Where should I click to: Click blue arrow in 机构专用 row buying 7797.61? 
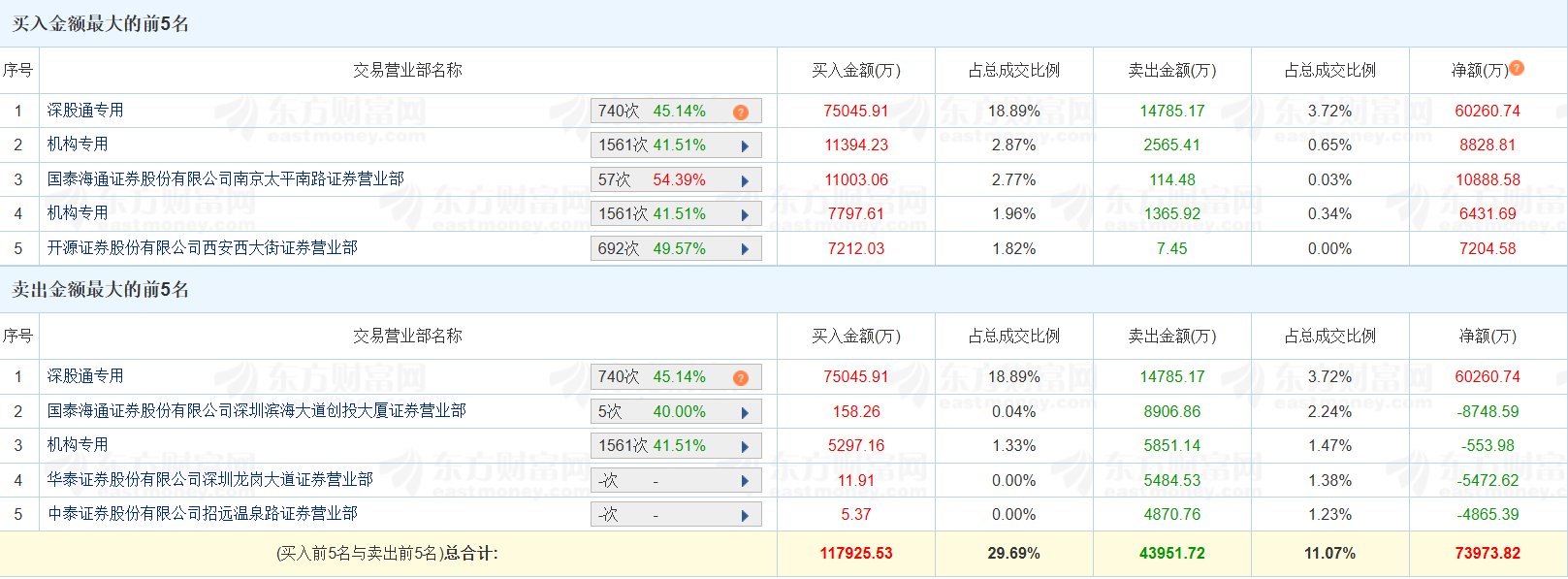pos(745,214)
